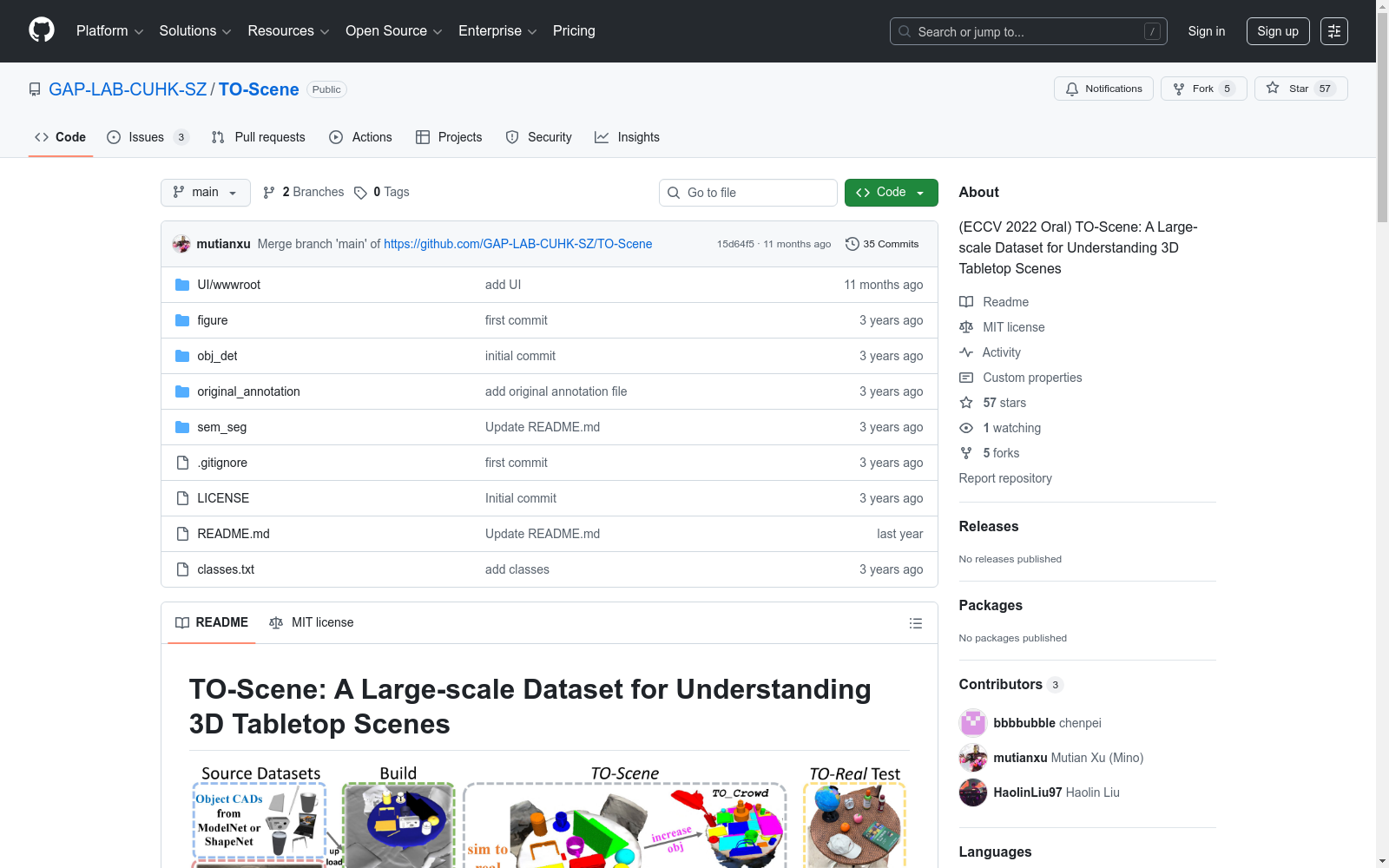
Task: Click the watching eye icon
Action: coord(966,428)
